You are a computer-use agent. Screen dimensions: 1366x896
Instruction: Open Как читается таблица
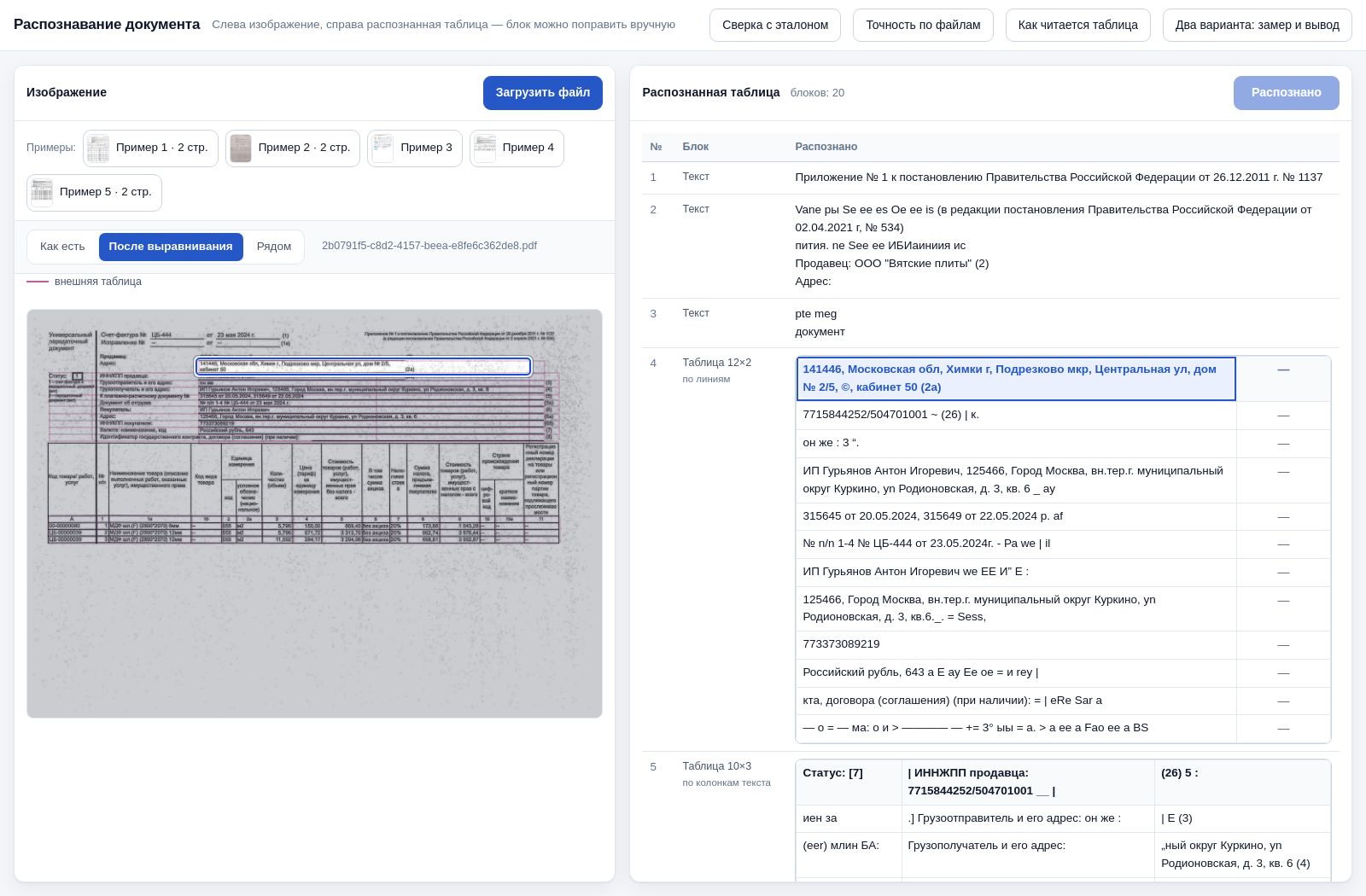click(1077, 25)
